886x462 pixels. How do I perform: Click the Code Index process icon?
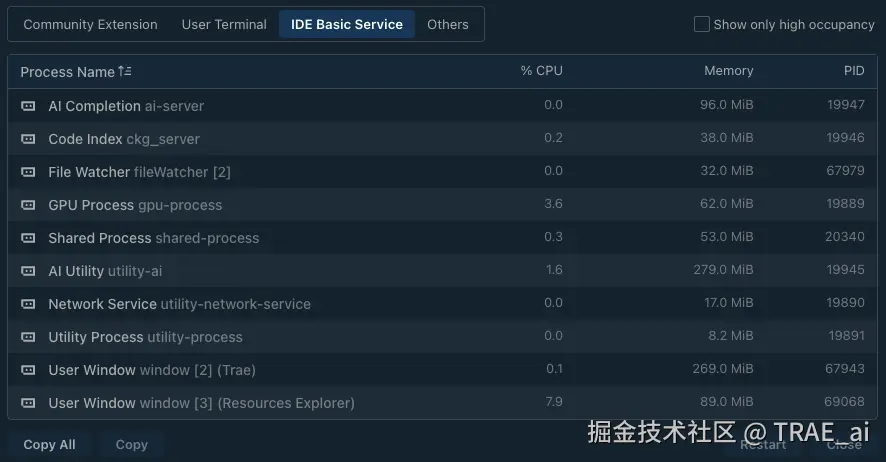28,139
